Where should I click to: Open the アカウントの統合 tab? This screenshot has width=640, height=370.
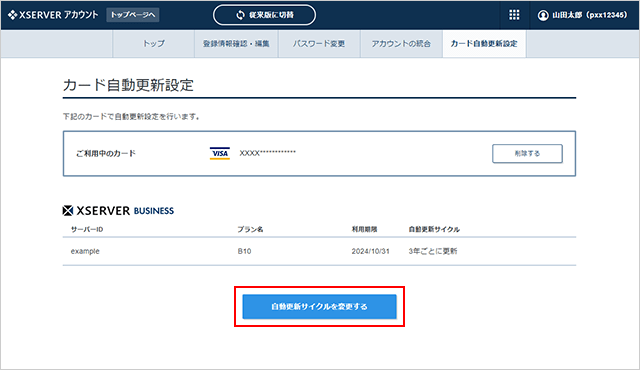[401, 44]
